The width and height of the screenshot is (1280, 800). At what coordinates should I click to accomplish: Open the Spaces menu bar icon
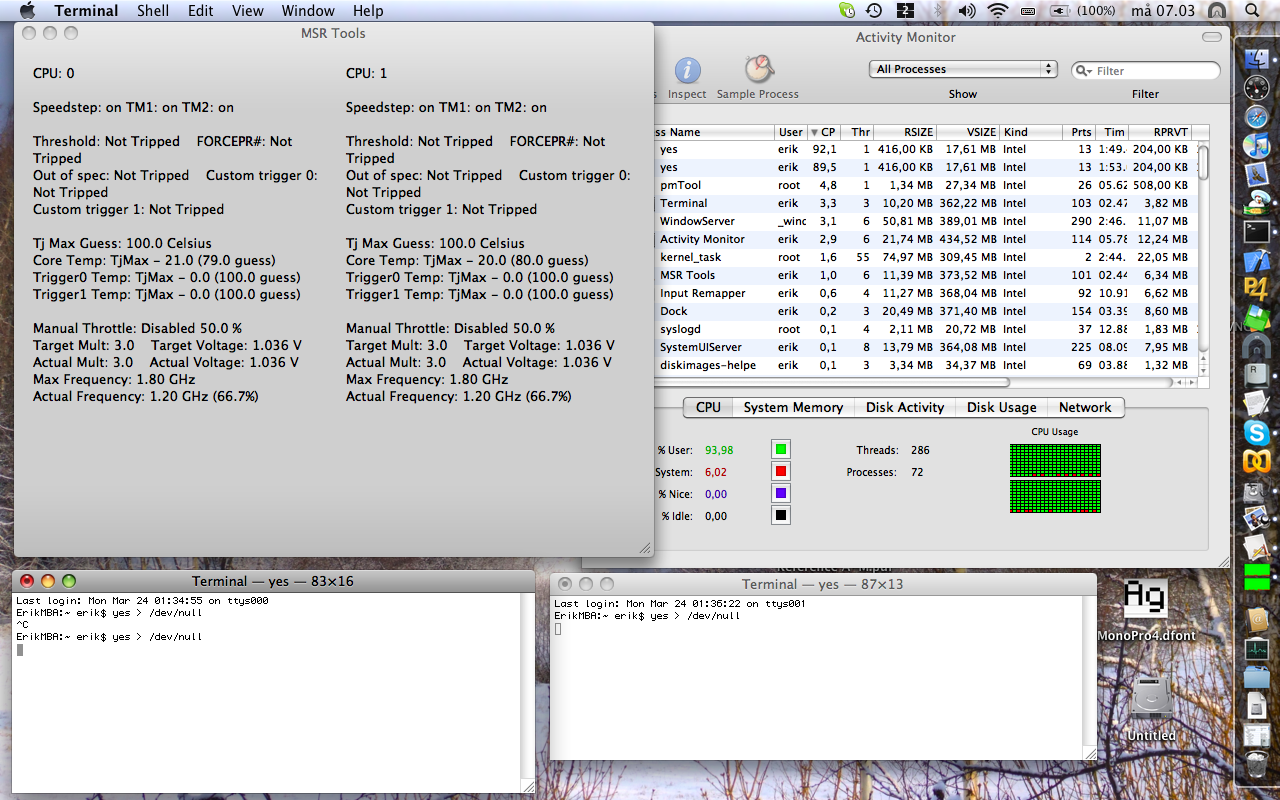[x=905, y=11]
